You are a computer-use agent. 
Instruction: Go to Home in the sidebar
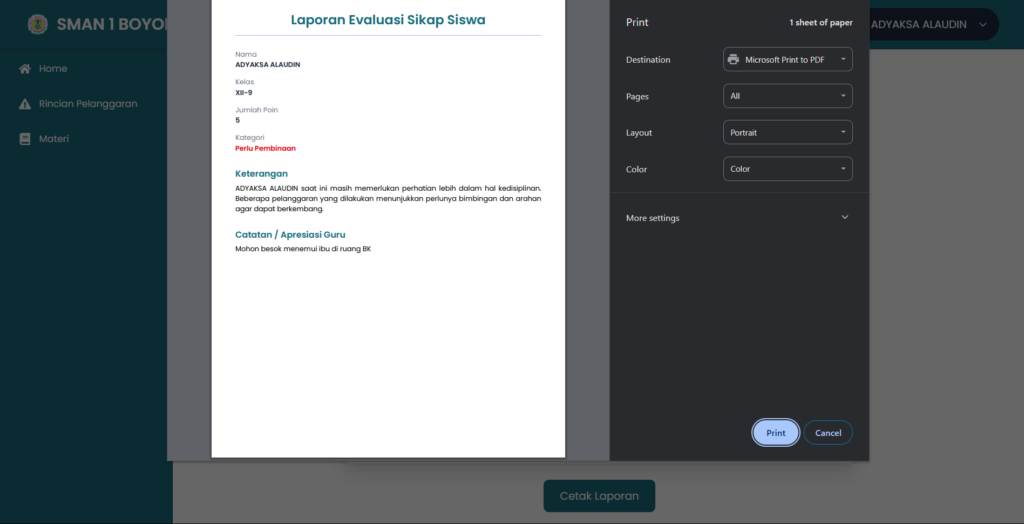pos(53,69)
